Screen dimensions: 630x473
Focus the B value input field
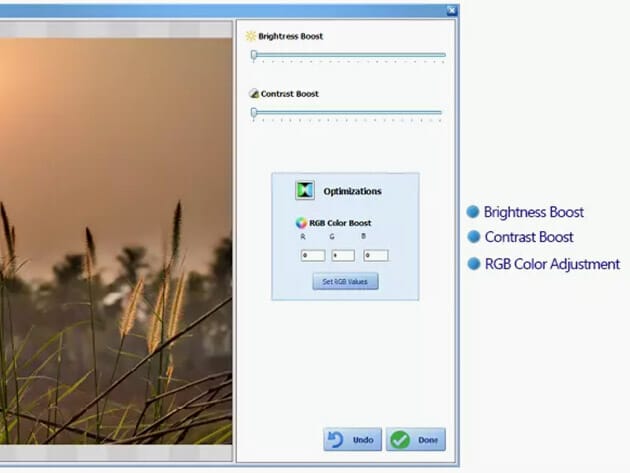pyautogui.click(x=376, y=255)
